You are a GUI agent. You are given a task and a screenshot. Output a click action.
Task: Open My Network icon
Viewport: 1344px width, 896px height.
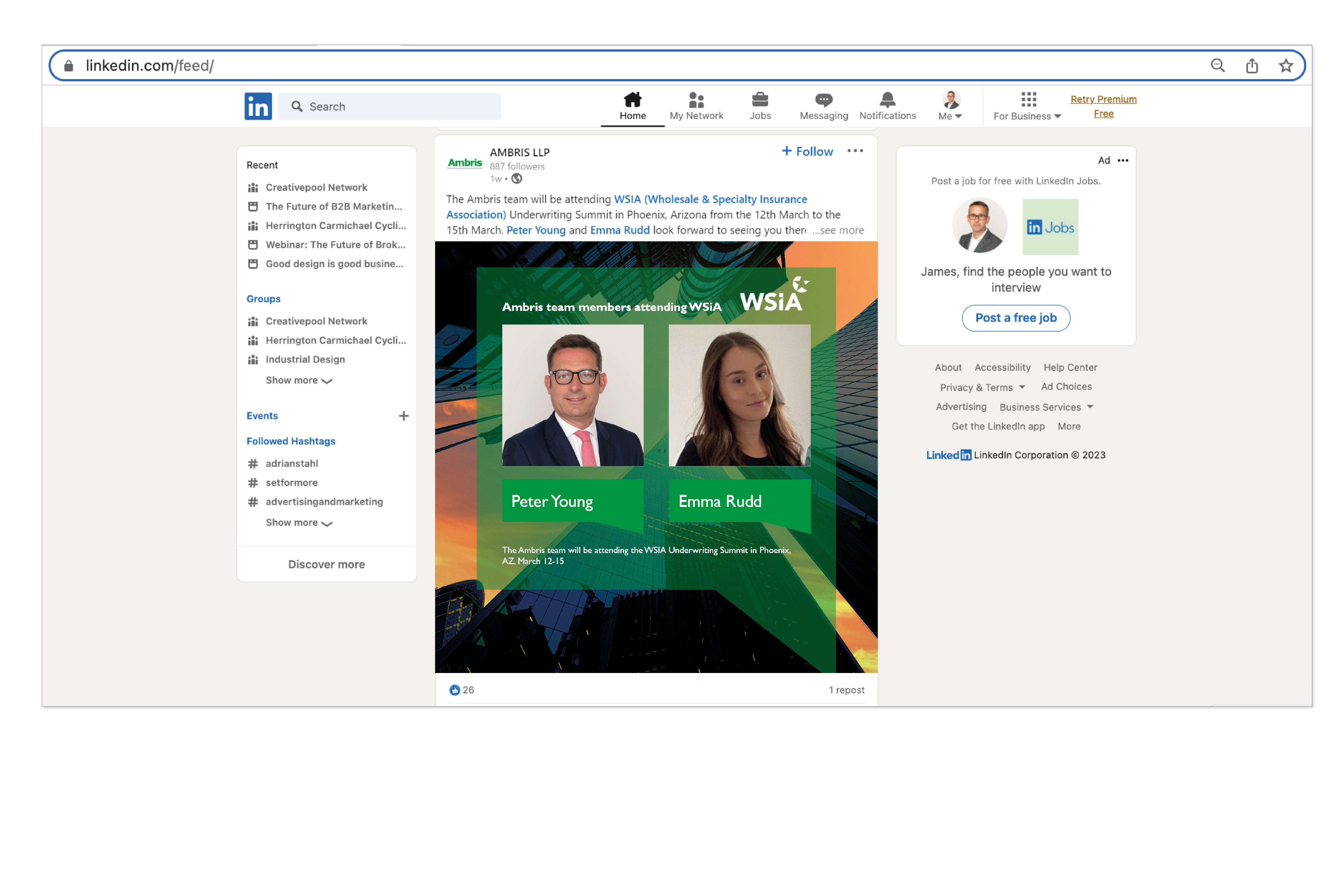(x=696, y=100)
